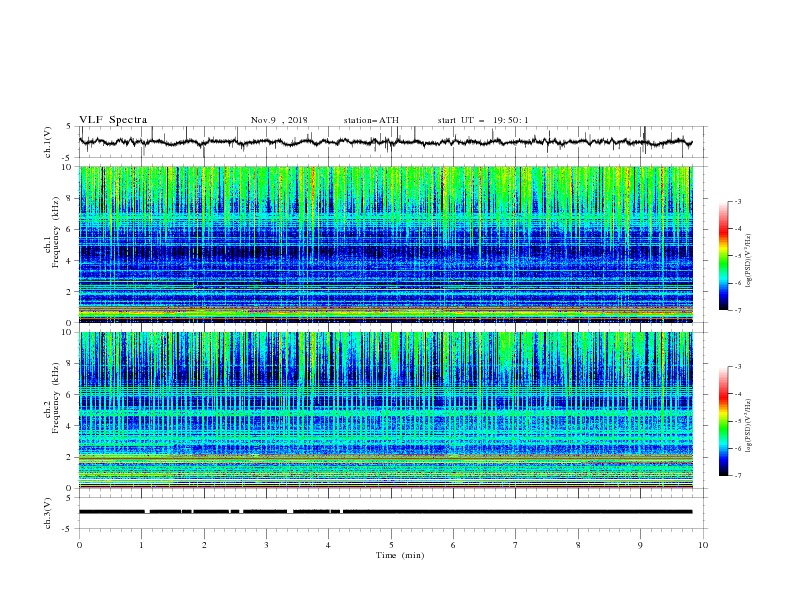The image size is (792, 612).
Task: Click the "ch.3(V)" axis label
Action: (48, 513)
